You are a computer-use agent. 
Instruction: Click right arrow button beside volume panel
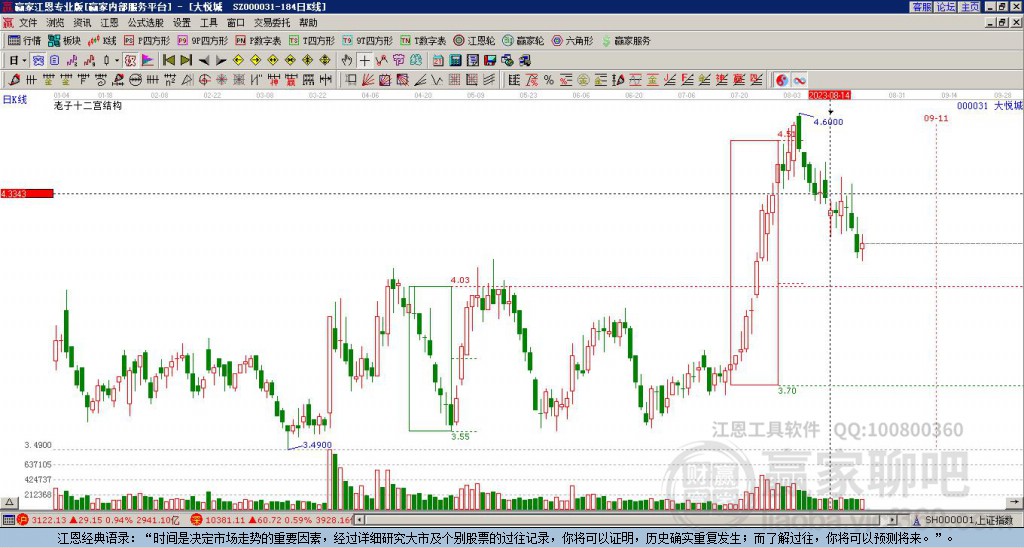[1016, 503]
